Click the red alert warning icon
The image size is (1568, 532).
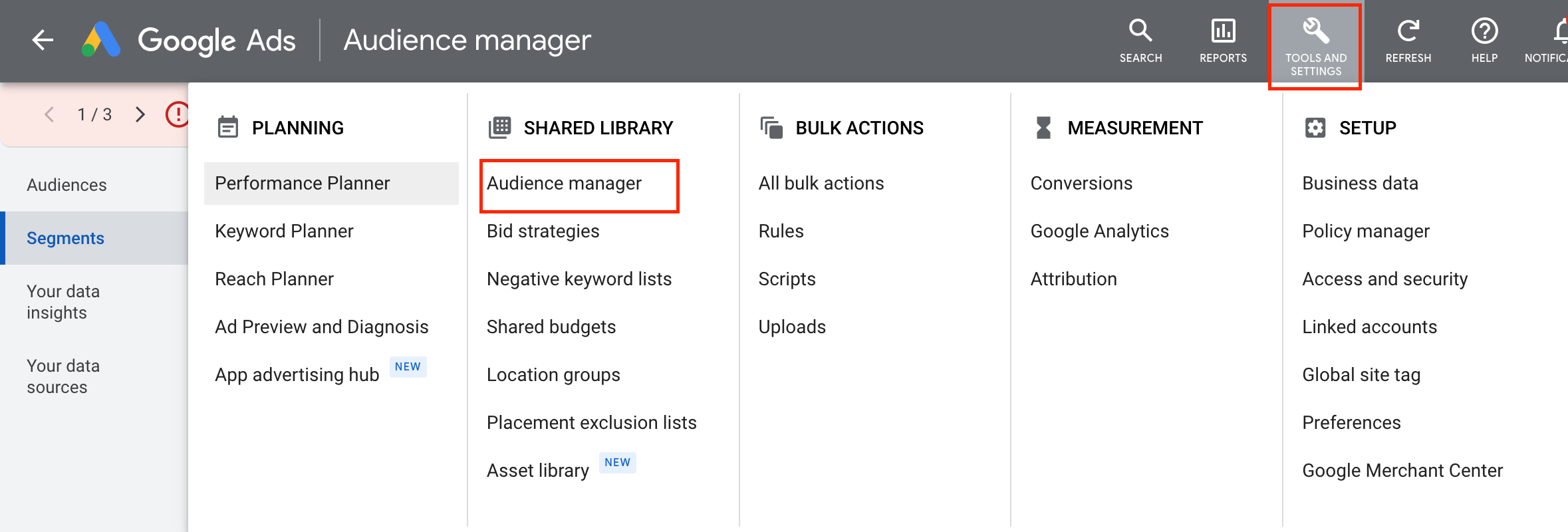[x=177, y=114]
